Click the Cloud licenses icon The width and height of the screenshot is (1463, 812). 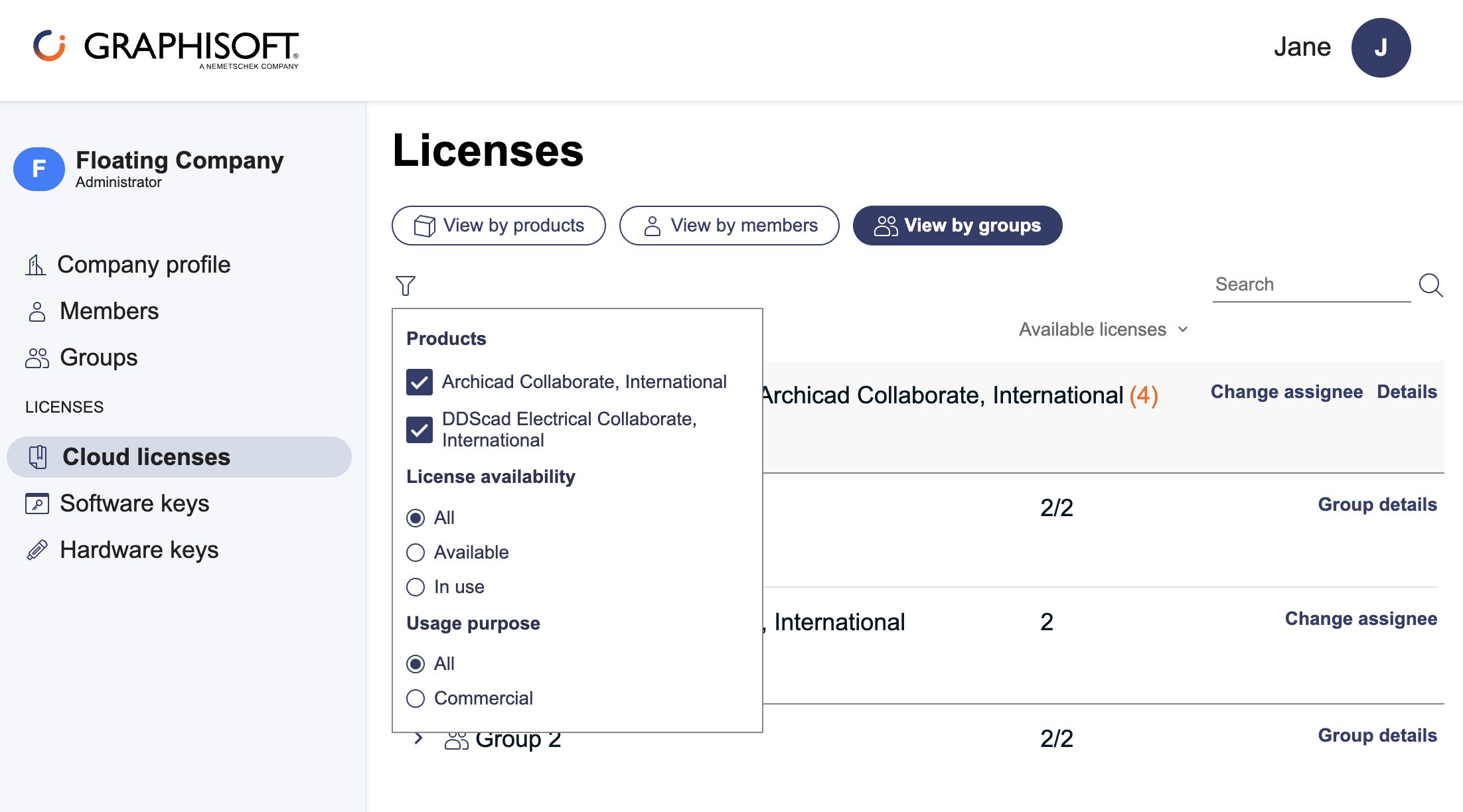click(38, 457)
